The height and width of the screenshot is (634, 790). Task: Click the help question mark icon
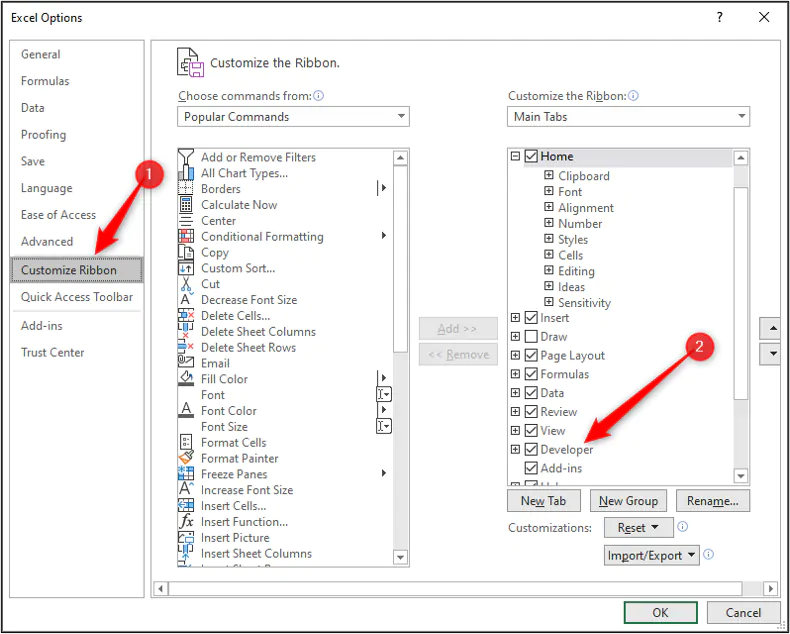tap(720, 18)
